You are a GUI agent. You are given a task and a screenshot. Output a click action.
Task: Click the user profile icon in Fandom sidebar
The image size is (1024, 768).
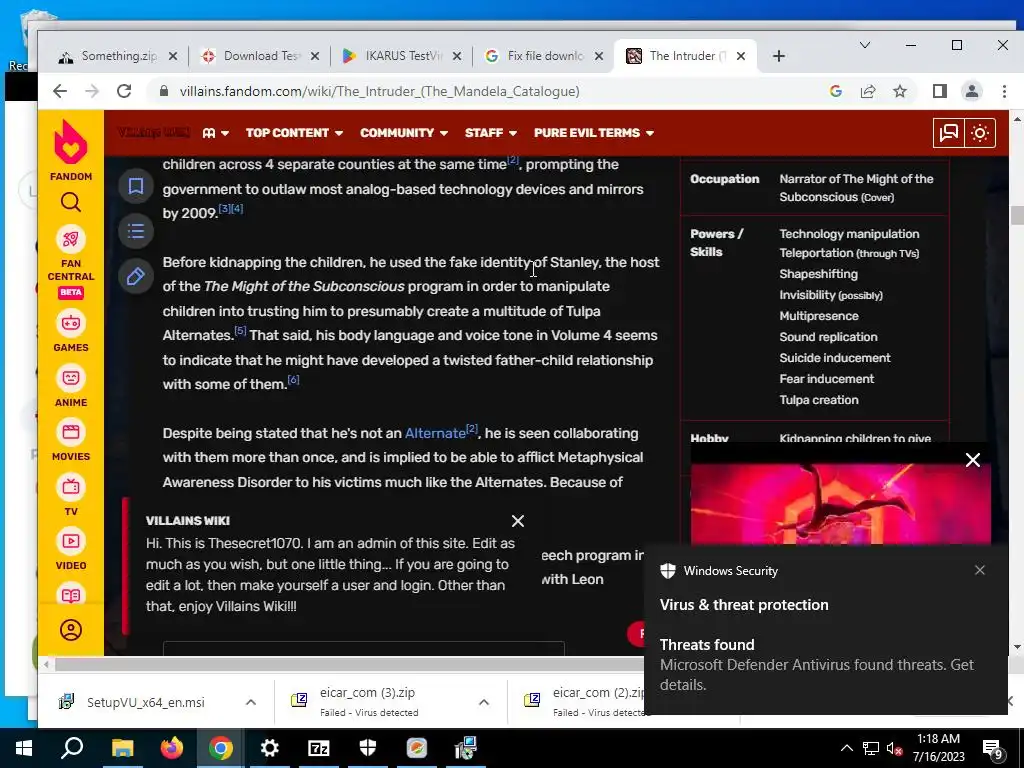coord(71,630)
